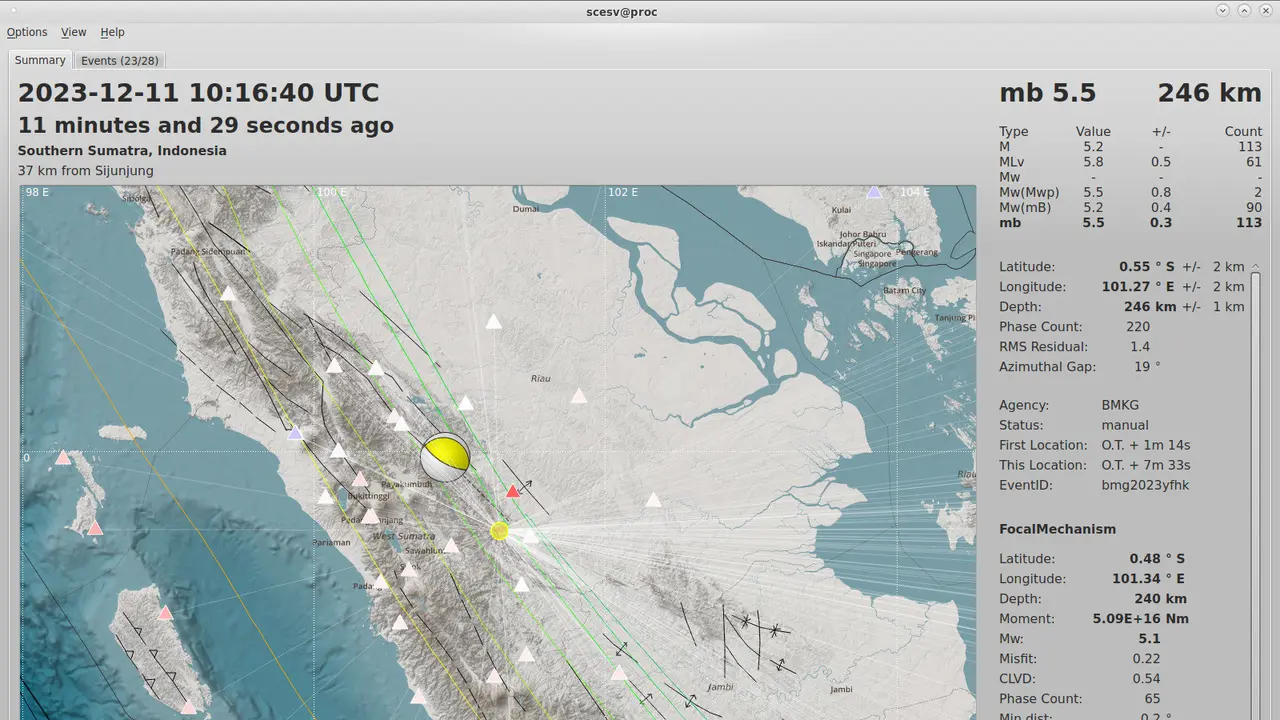Select the Mw(mB) magnitude row
The image size is (1280, 720).
coord(1130,207)
